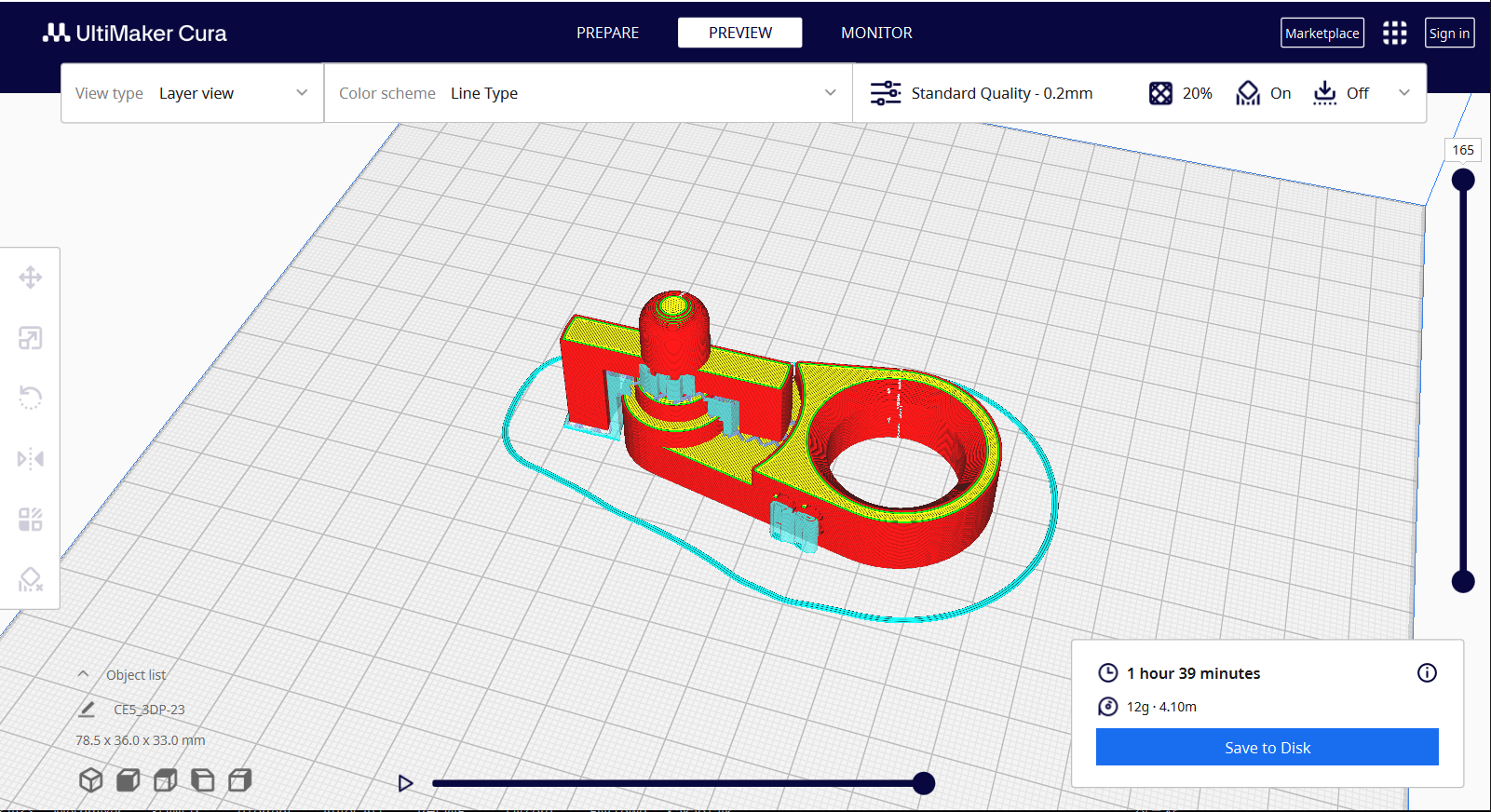Click the print settings sliders icon
The image size is (1491, 812).
(885, 93)
